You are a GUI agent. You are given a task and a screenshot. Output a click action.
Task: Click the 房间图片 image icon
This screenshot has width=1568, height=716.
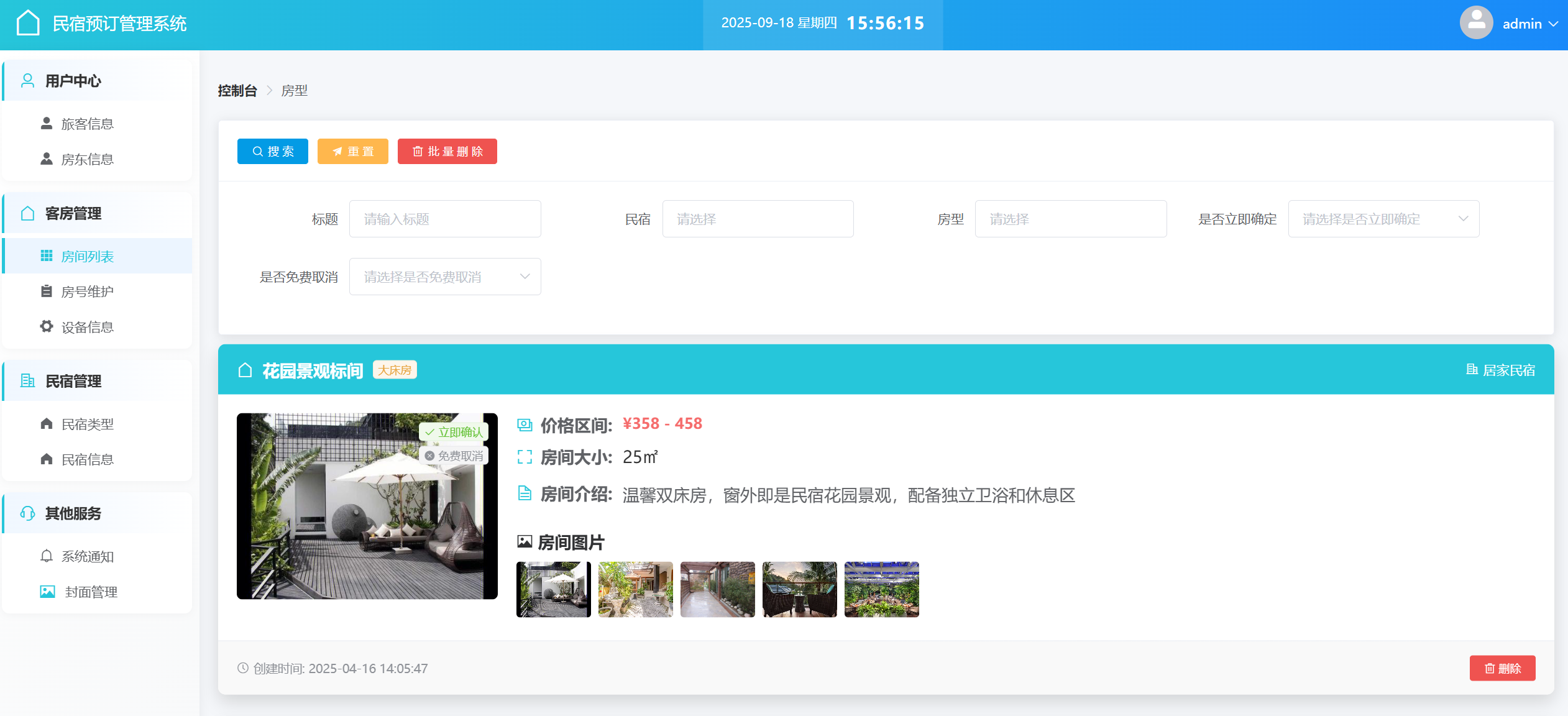(x=525, y=542)
